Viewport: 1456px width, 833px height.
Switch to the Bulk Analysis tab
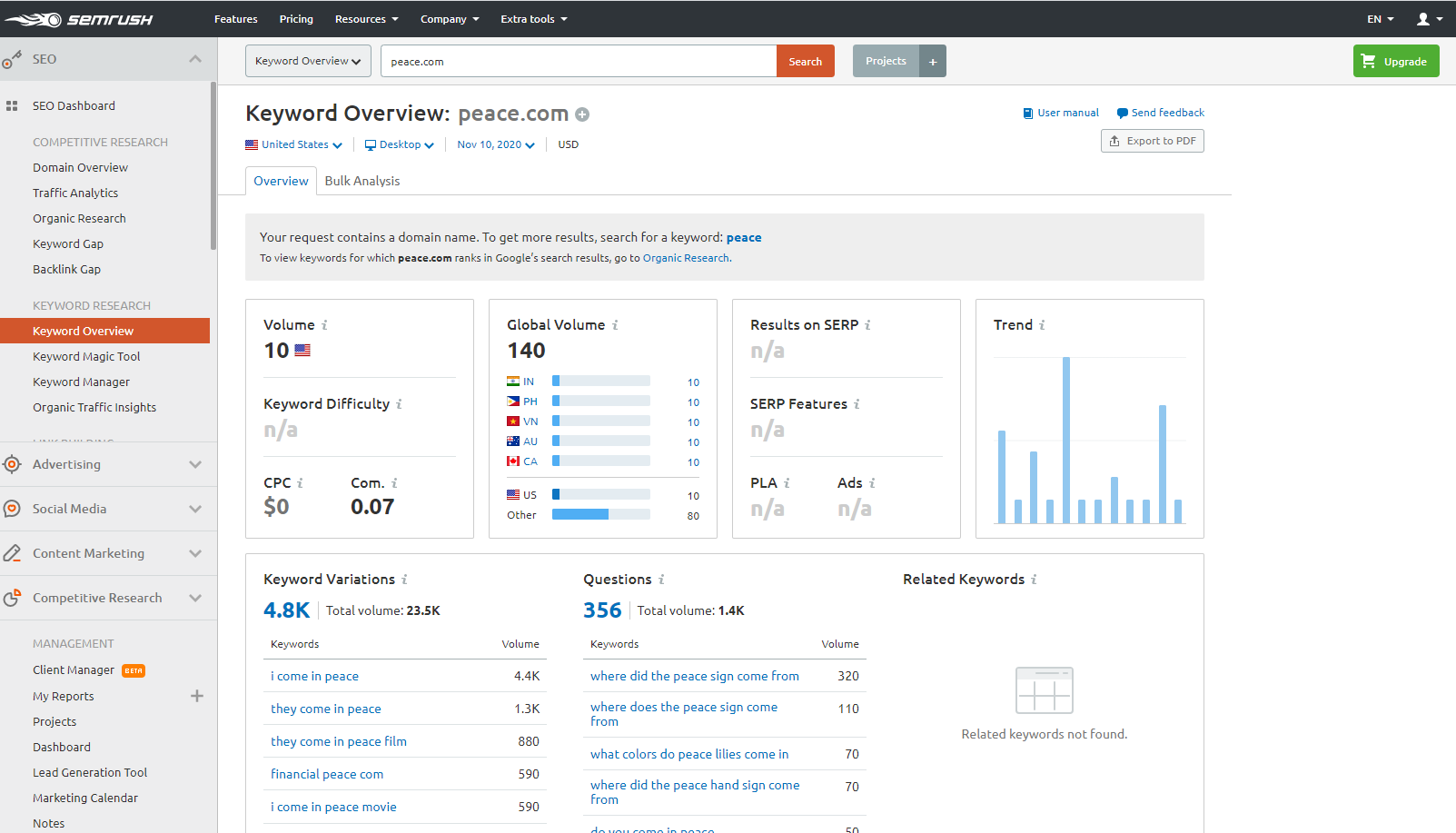pyautogui.click(x=362, y=181)
